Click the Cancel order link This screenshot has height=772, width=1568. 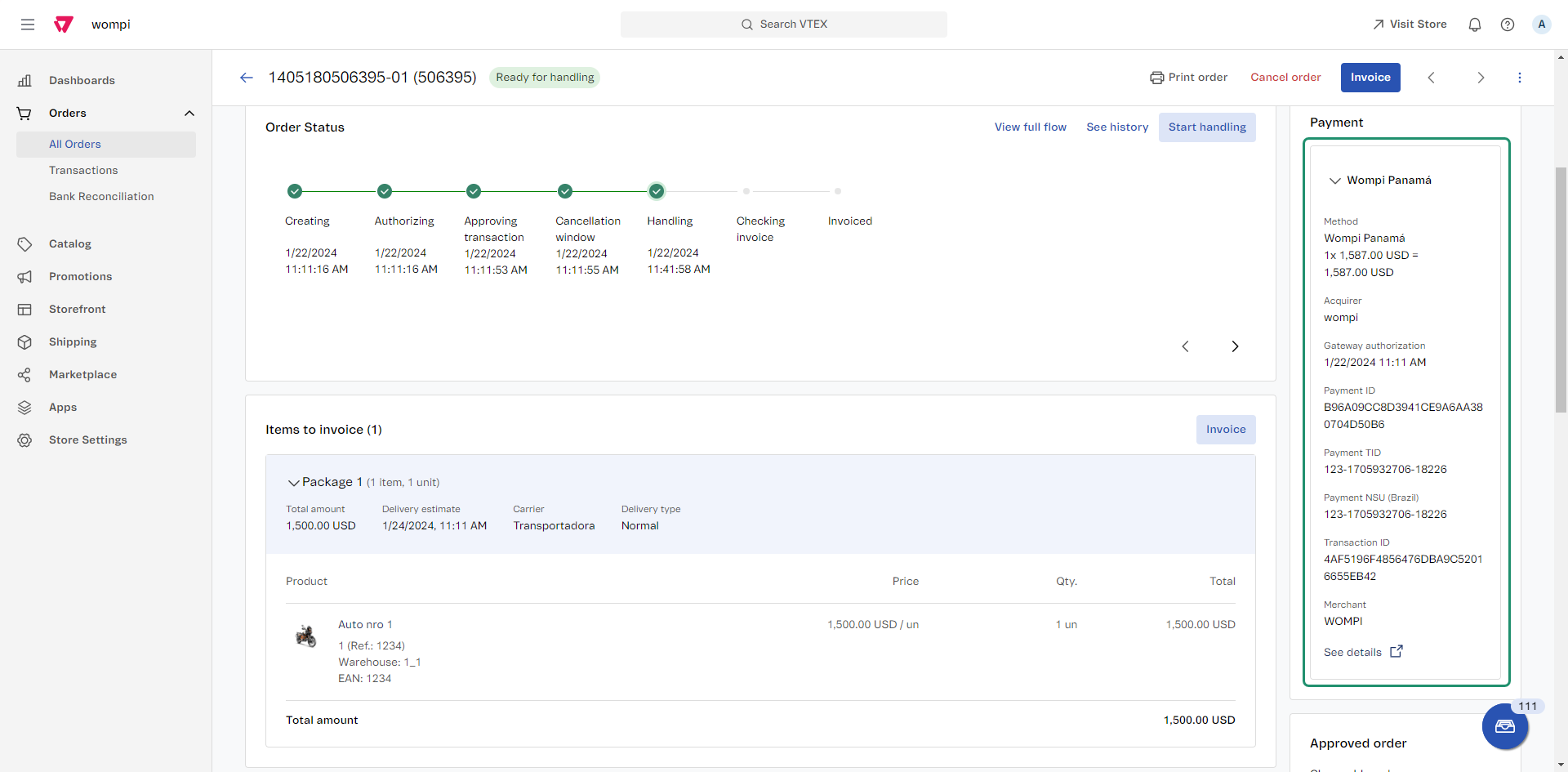pyautogui.click(x=1285, y=78)
